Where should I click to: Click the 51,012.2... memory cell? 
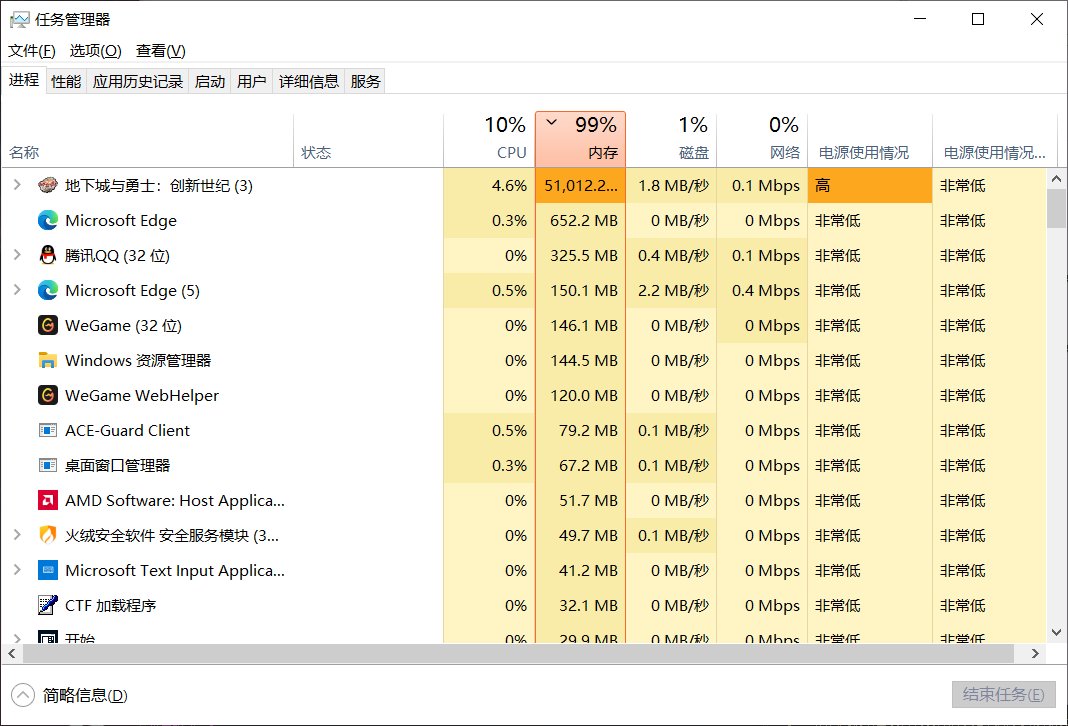coord(580,185)
